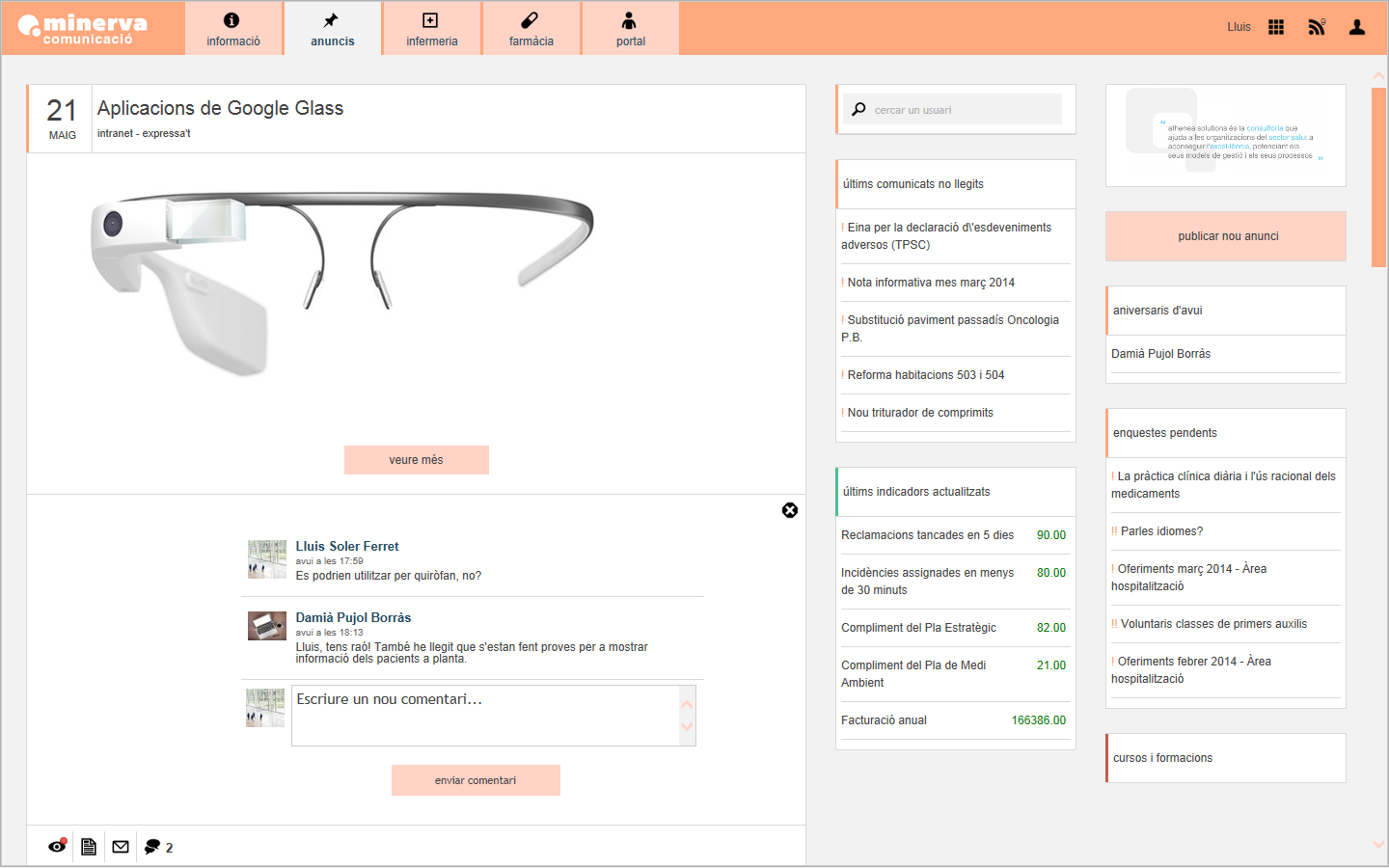The image size is (1389, 868).
Task: Click the envelope mail icon
Action: (x=121, y=847)
